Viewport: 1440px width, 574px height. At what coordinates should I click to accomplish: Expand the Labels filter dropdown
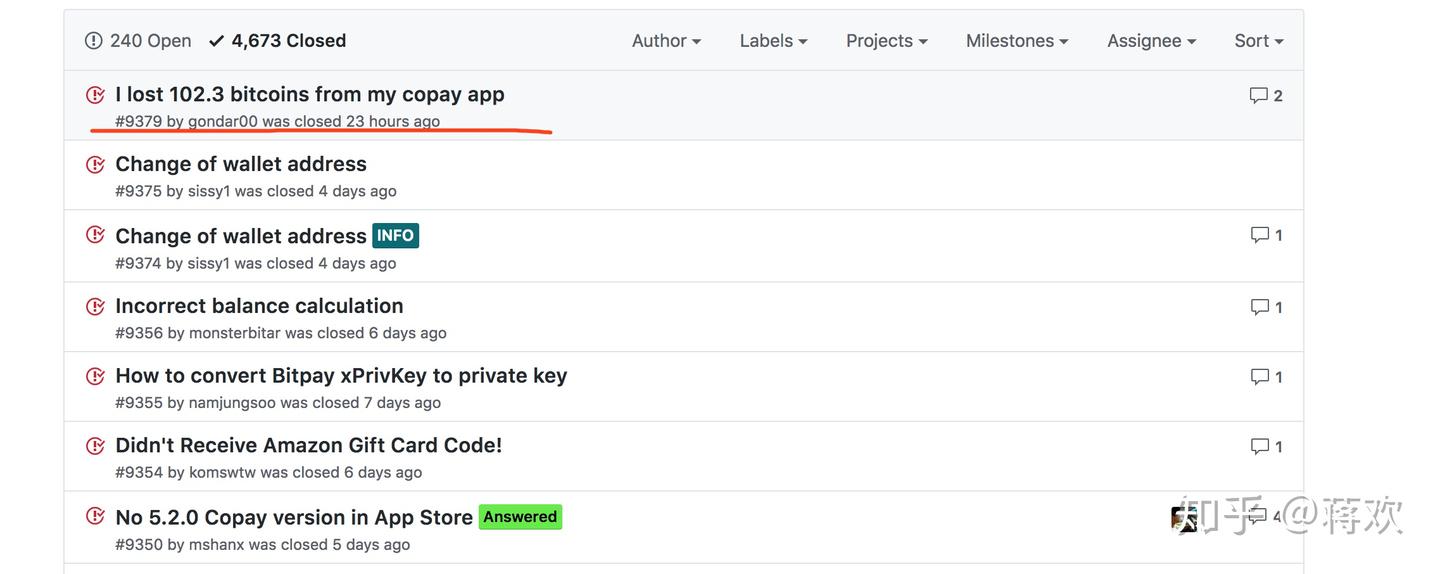773,41
